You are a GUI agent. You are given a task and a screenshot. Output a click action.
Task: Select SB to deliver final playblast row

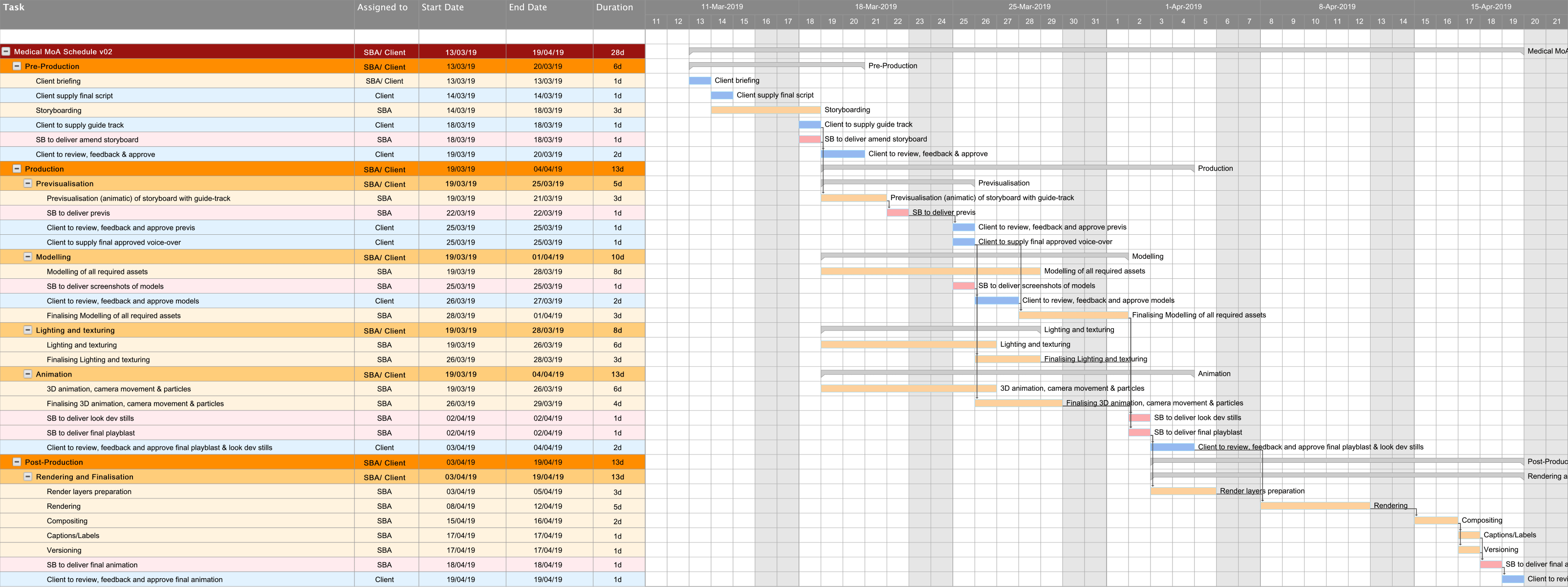pyautogui.click(x=323, y=433)
